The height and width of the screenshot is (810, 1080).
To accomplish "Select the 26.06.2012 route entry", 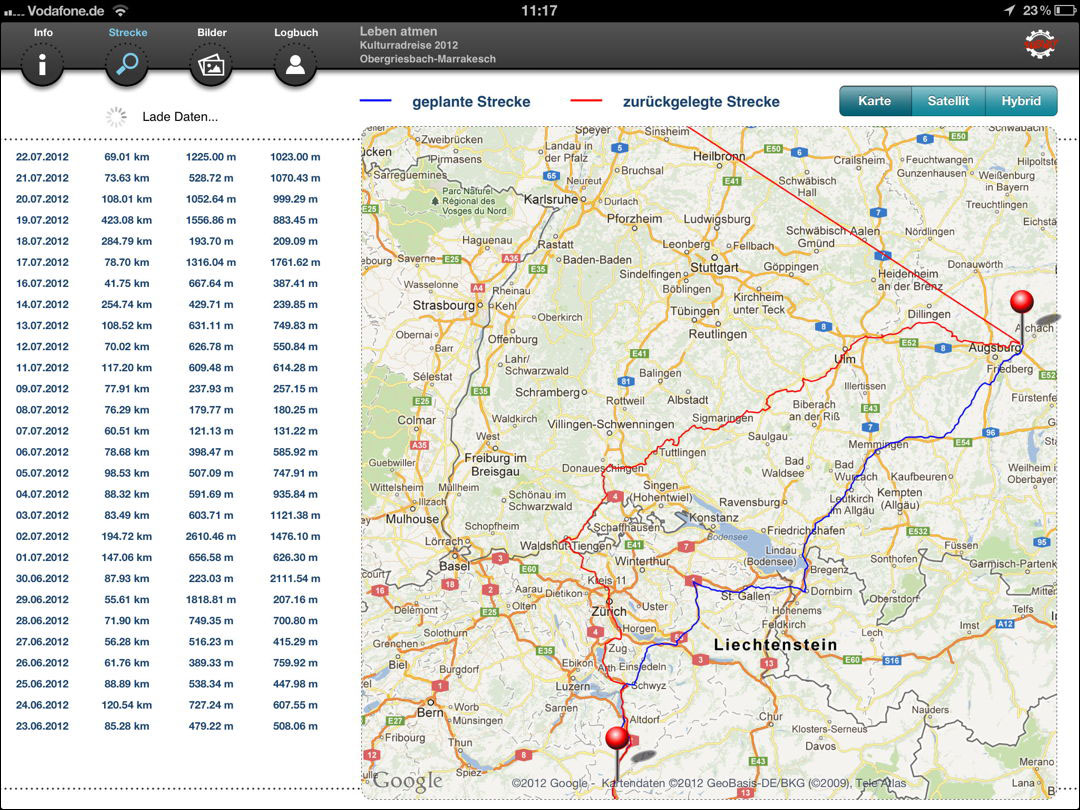I will pyautogui.click(x=168, y=663).
